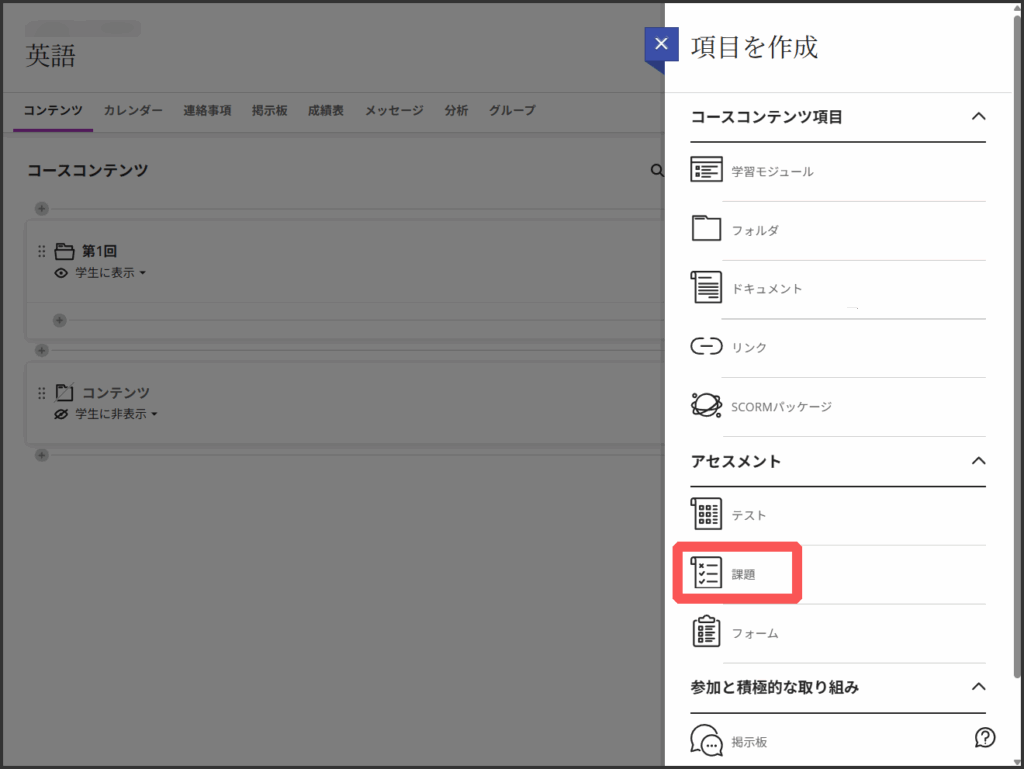Image resolution: width=1024 pixels, height=769 pixels.
Task: Collapse the 参加と積極的な取り組み section
Action: pyautogui.click(x=979, y=687)
